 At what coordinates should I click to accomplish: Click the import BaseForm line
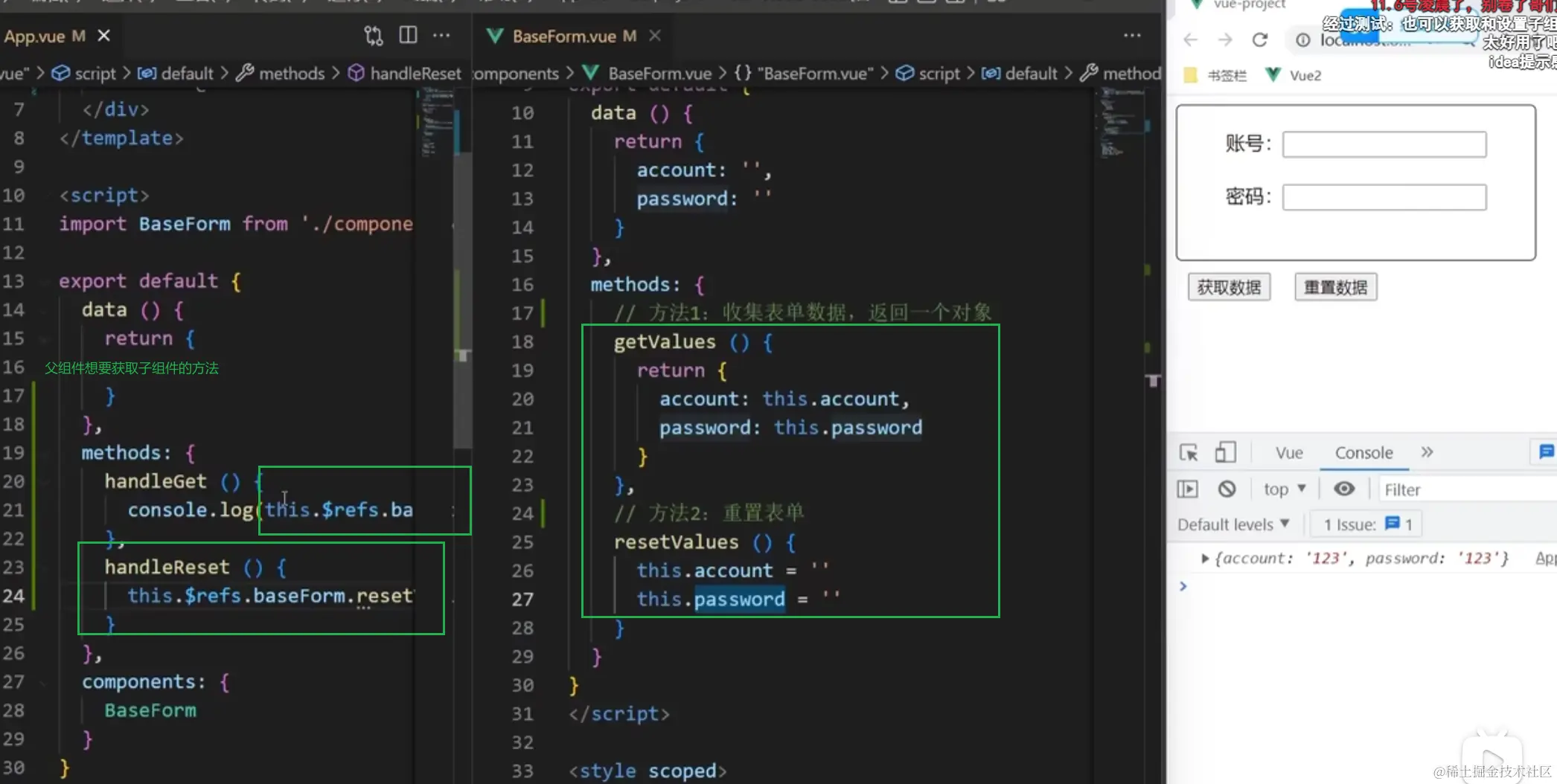coord(236,224)
